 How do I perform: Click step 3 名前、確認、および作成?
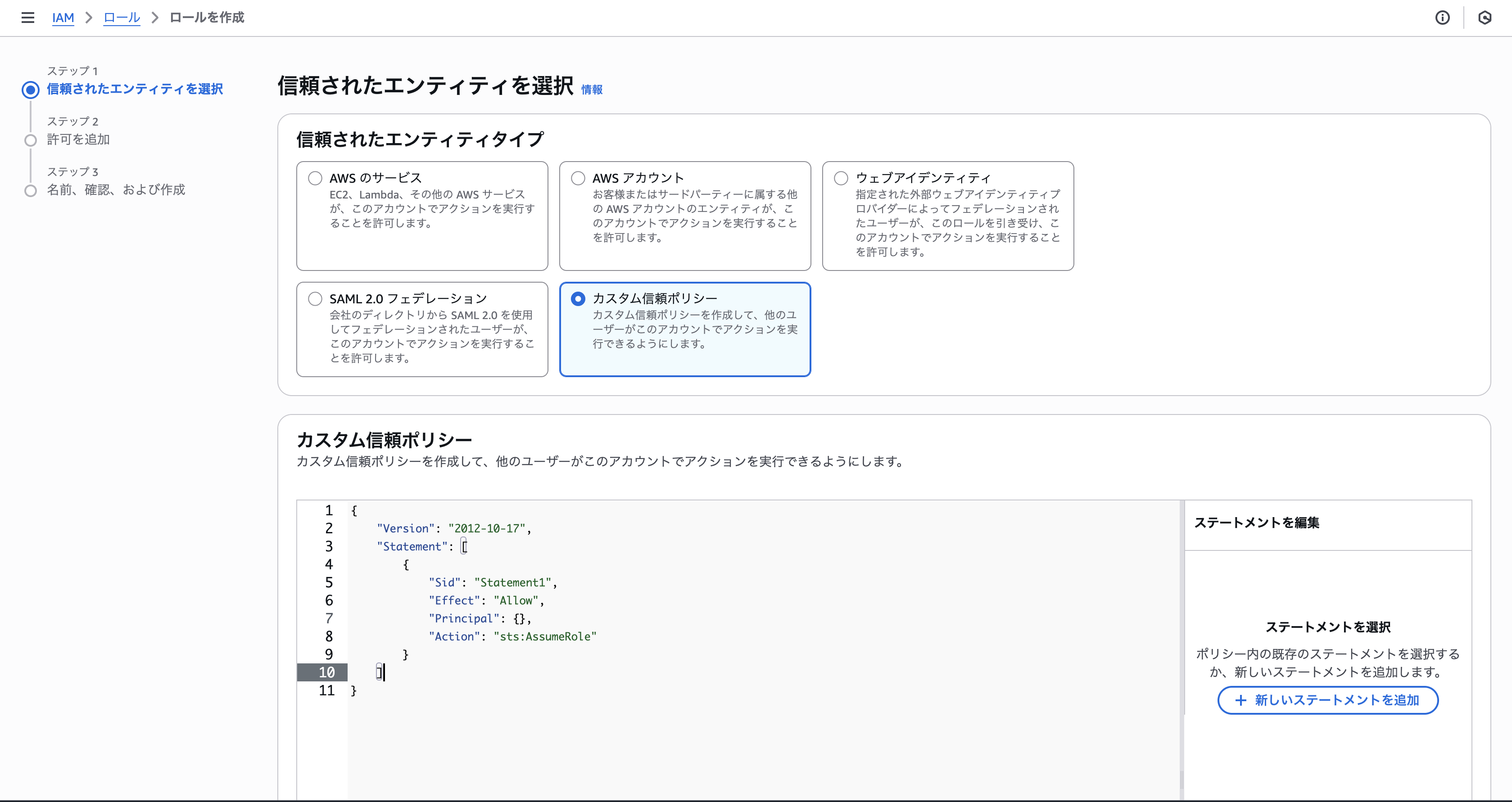tap(116, 189)
